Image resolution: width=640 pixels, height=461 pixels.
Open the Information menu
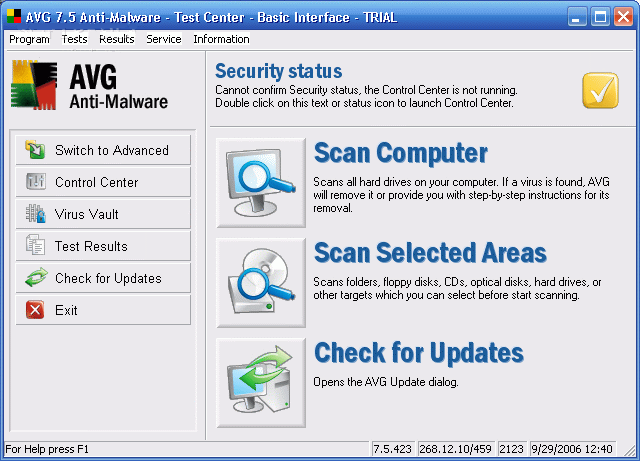(x=221, y=39)
